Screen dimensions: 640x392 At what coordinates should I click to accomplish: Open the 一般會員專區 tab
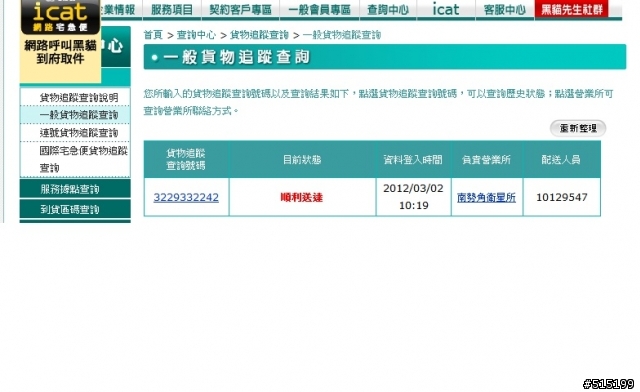tap(319, 9)
